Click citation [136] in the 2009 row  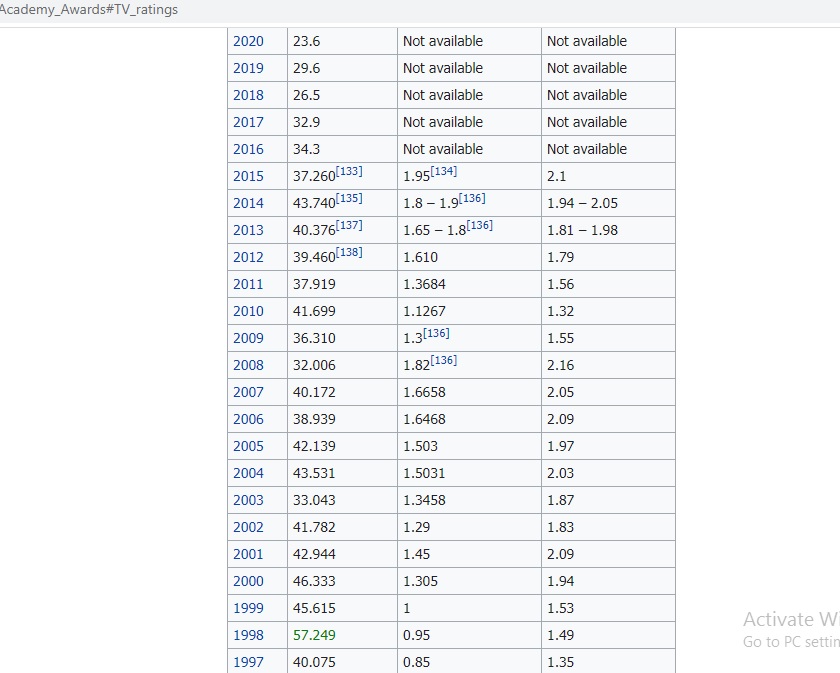(x=436, y=334)
